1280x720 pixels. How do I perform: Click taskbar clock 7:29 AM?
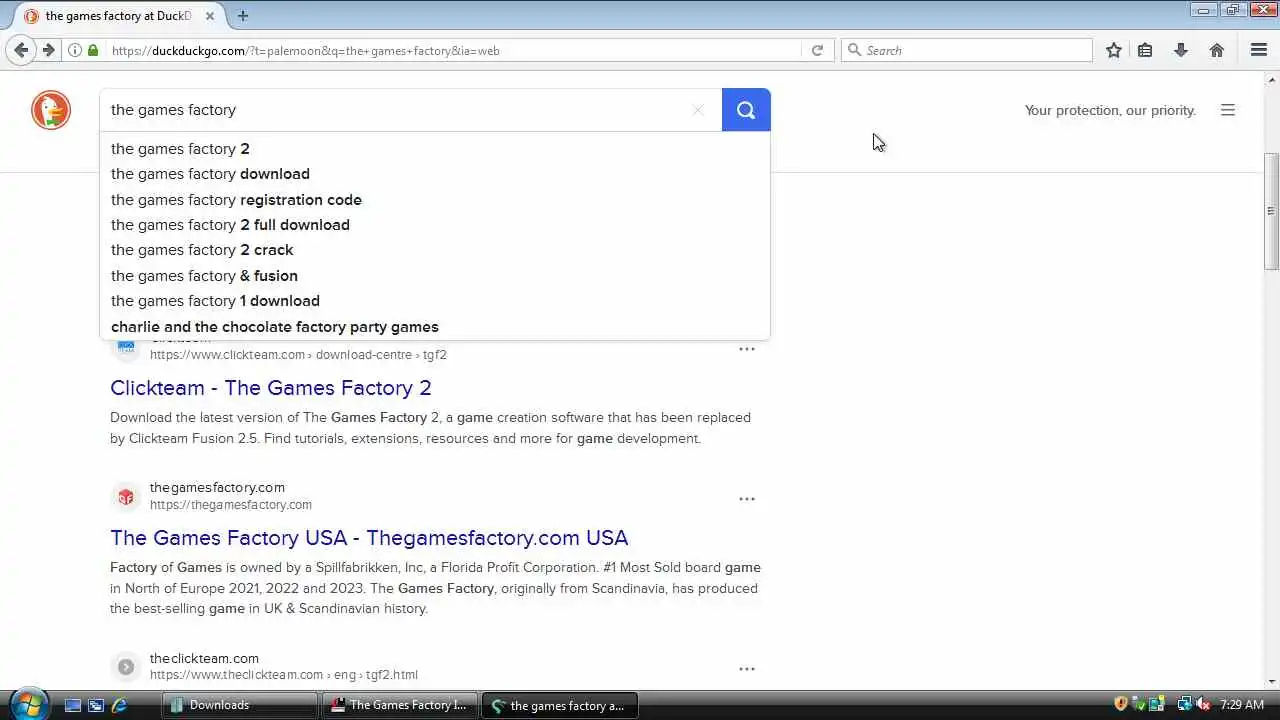(1242, 704)
